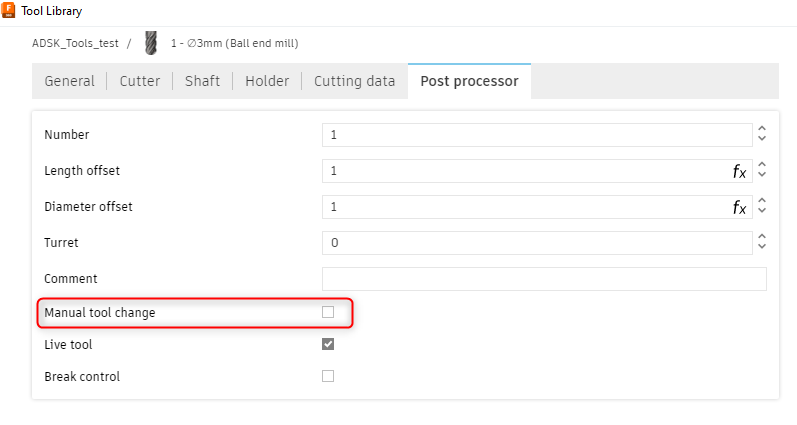Open the Cutter tab
Screen dimensions: 797x425
[140, 81]
